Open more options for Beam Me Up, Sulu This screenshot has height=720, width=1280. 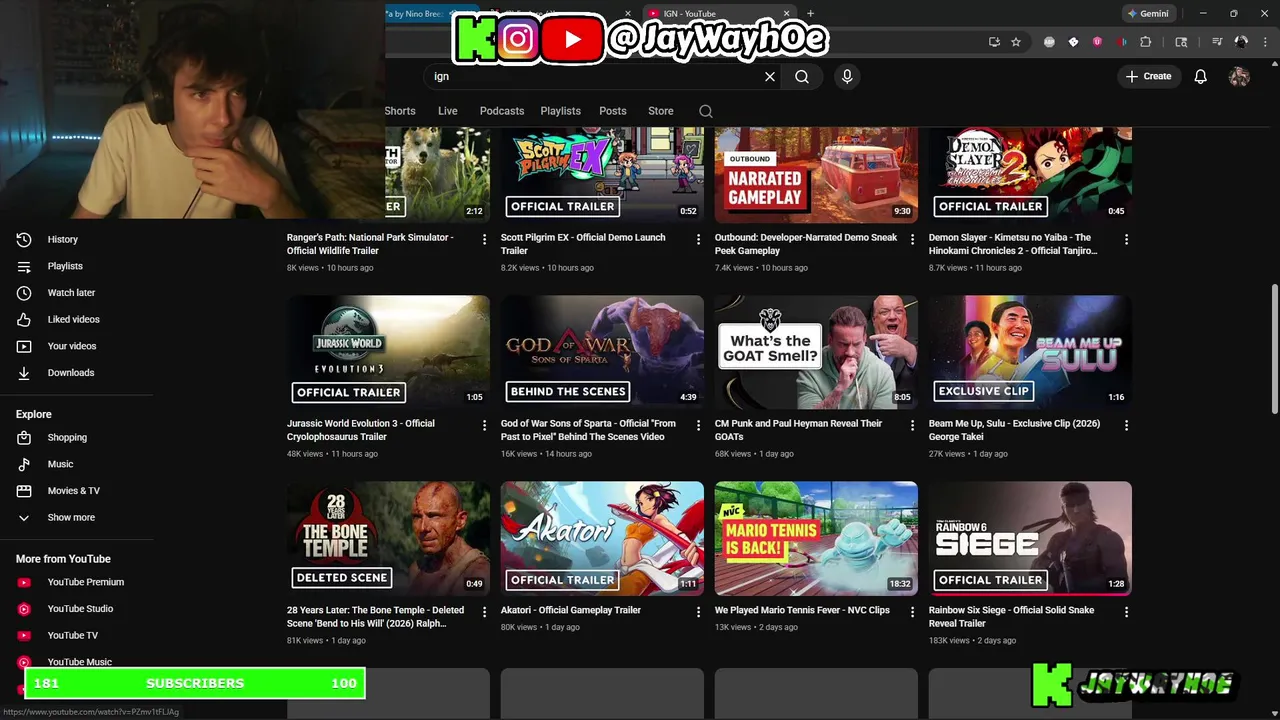(x=1126, y=426)
